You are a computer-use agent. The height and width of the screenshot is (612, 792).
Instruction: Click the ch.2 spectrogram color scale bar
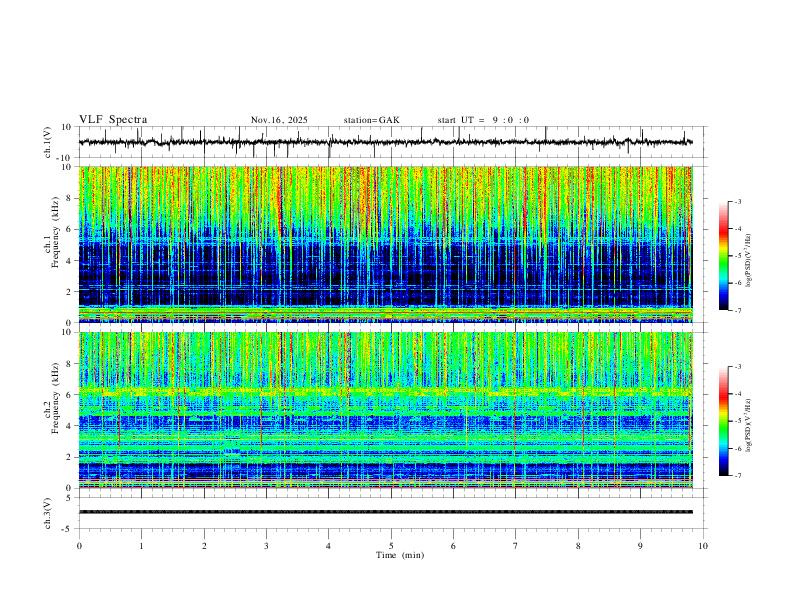pyautogui.click(x=724, y=421)
